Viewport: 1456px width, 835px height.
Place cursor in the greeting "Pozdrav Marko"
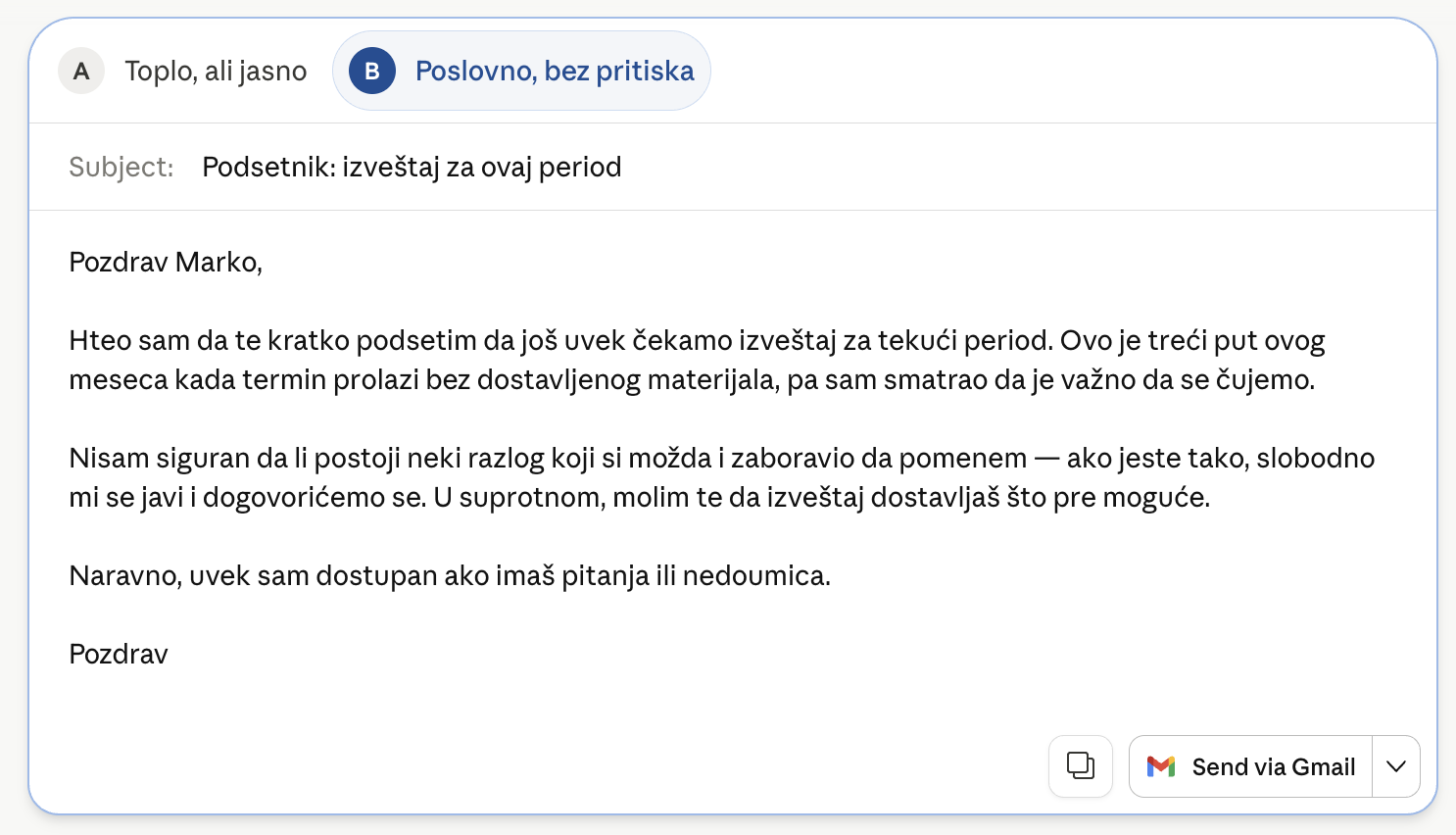(165, 262)
